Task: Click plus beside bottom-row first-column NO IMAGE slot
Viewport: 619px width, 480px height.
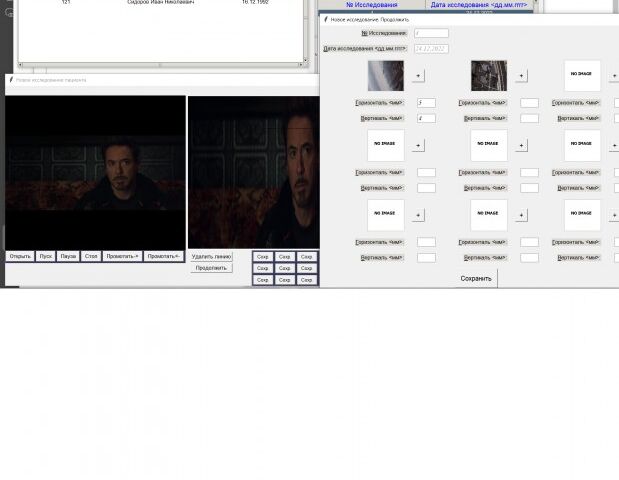Action: coord(418,215)
